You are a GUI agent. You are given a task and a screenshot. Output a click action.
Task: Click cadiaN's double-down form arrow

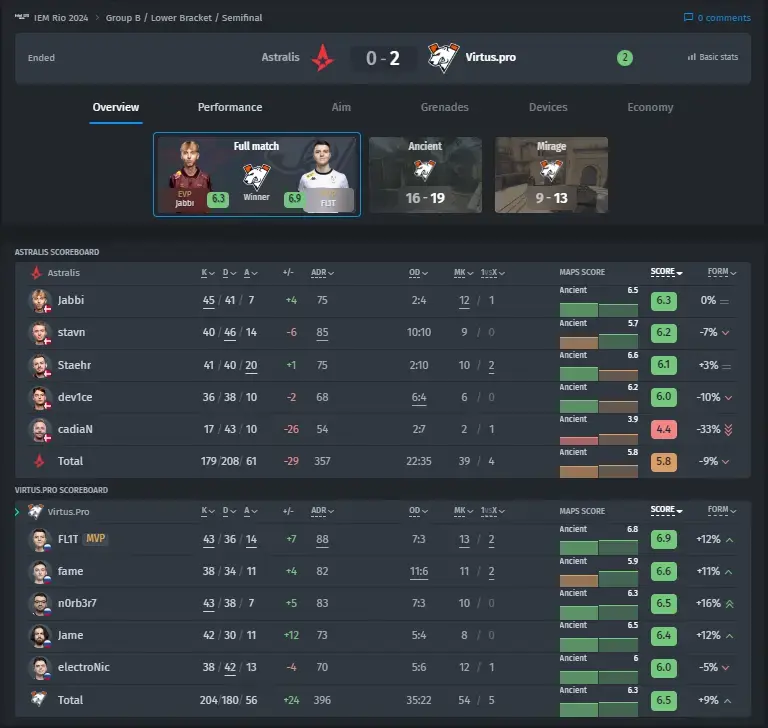coord(728,430)
